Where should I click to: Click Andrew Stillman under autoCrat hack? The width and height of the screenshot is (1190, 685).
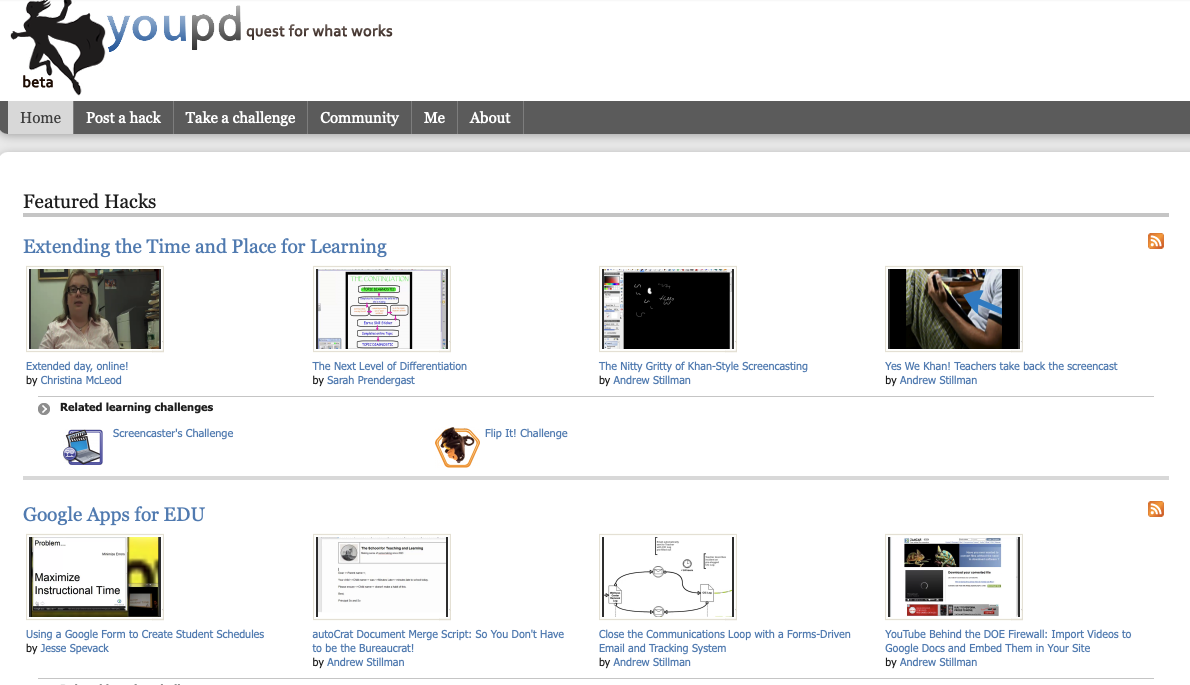(x=366, y=662)
